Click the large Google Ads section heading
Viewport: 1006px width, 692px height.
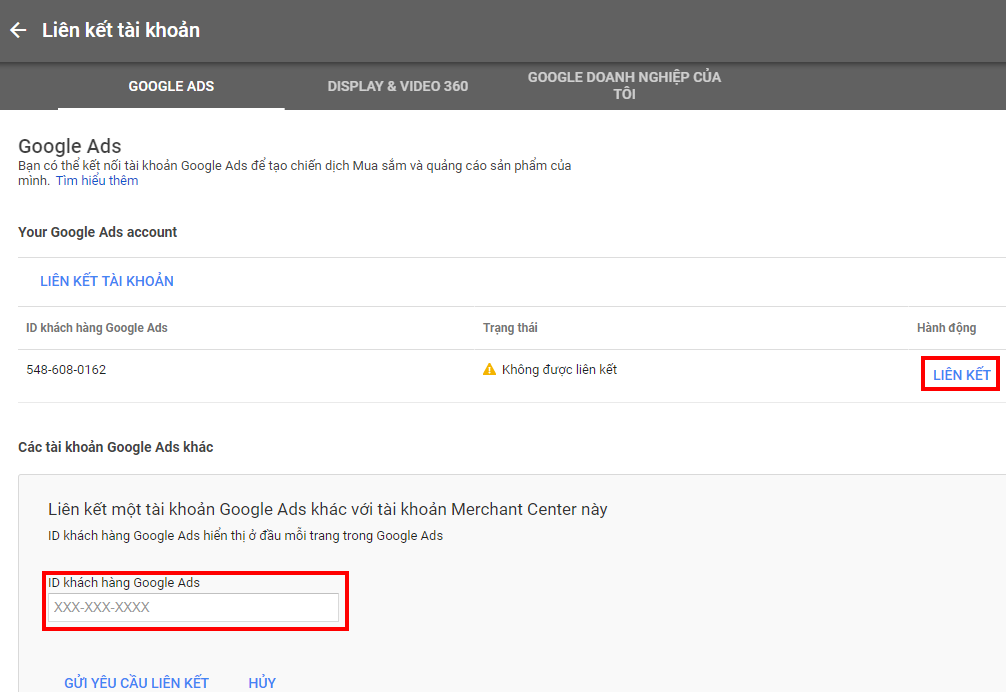[x=70, y=147]
